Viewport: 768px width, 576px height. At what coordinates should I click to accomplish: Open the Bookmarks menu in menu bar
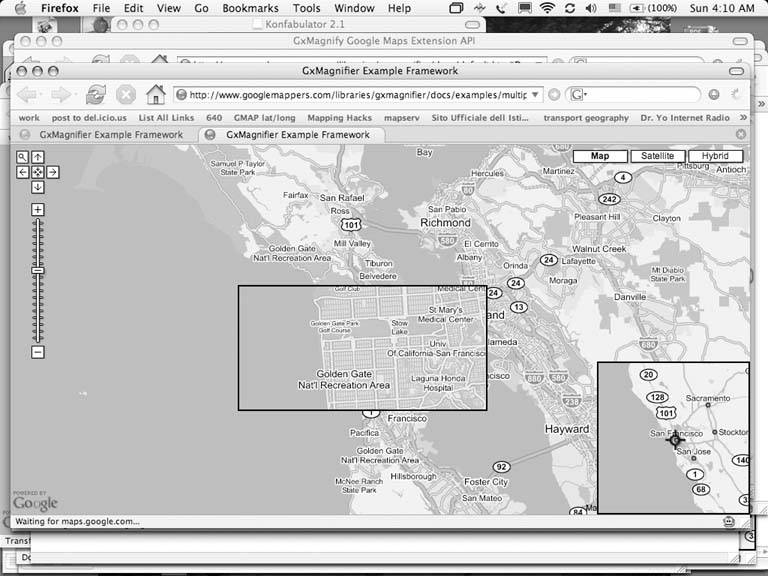(x=250, y=8)
